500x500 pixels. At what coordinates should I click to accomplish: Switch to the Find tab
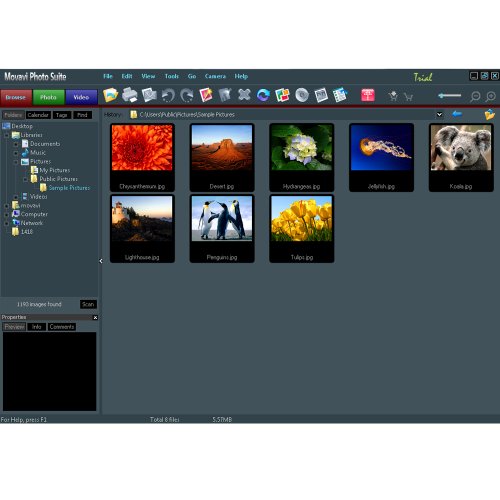click(x=82, y=115)
